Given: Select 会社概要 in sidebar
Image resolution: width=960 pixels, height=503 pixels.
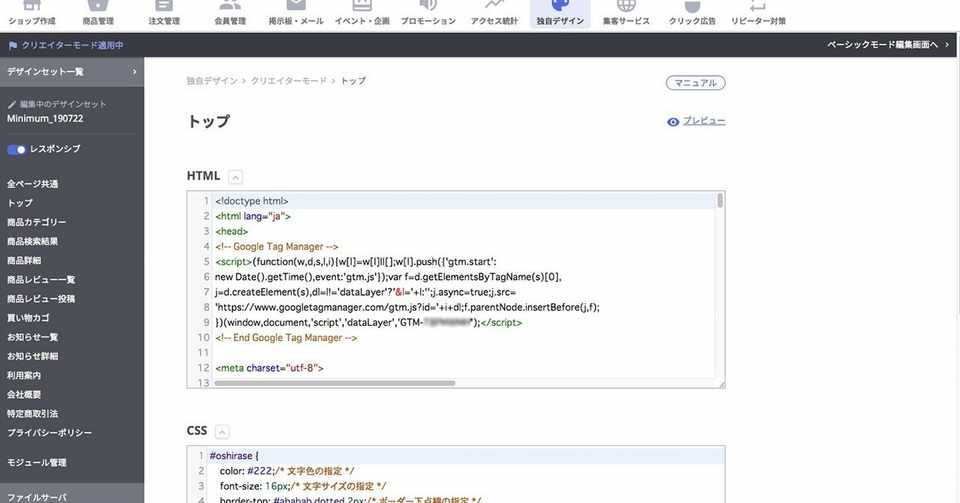Looking at the screenshot, I should click(x=24, y=394).
